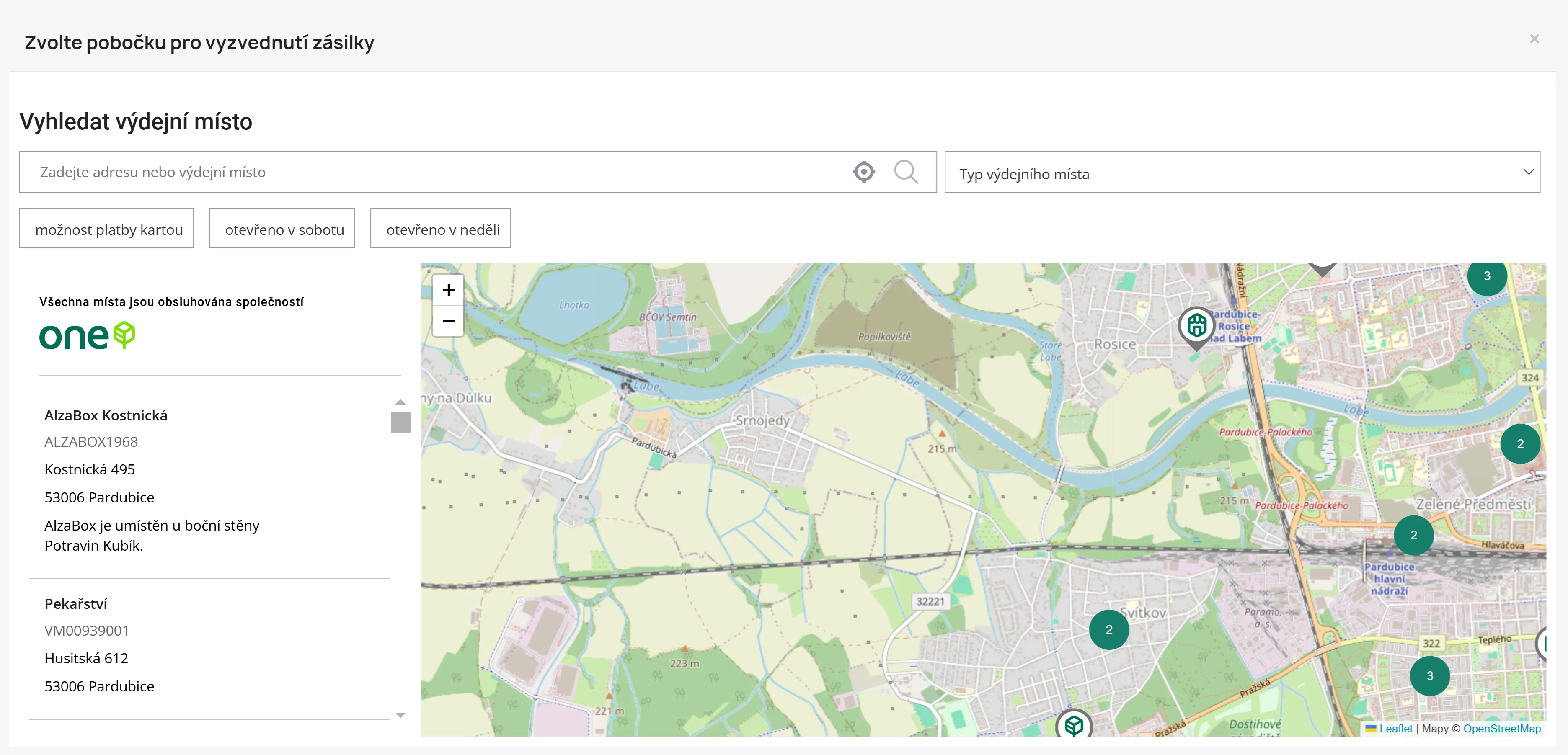Select Pekařství pickup point in list
The height and width of the screenshot is (755, 1568).
coord(76,603)
